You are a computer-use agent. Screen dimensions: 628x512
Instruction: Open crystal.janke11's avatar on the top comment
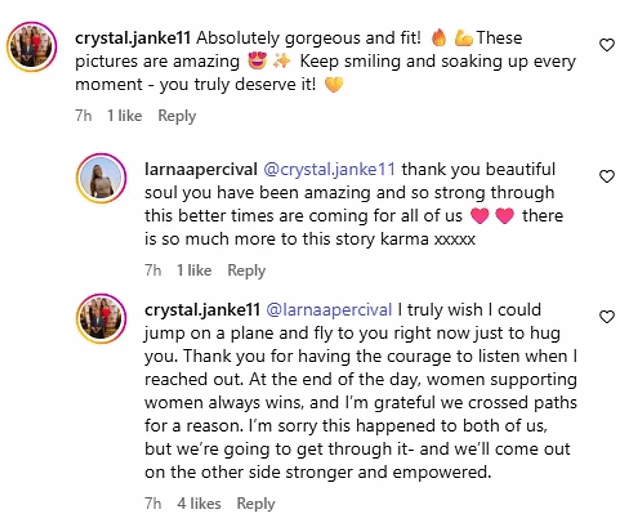[28, 47]
